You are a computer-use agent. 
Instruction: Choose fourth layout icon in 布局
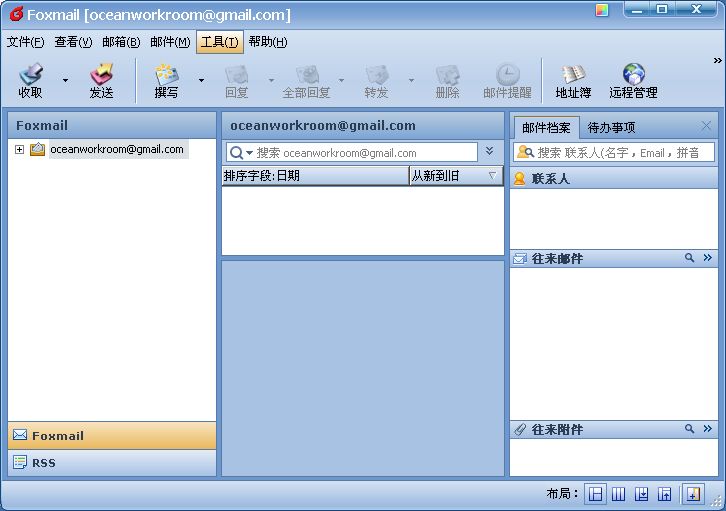[664, 494]
